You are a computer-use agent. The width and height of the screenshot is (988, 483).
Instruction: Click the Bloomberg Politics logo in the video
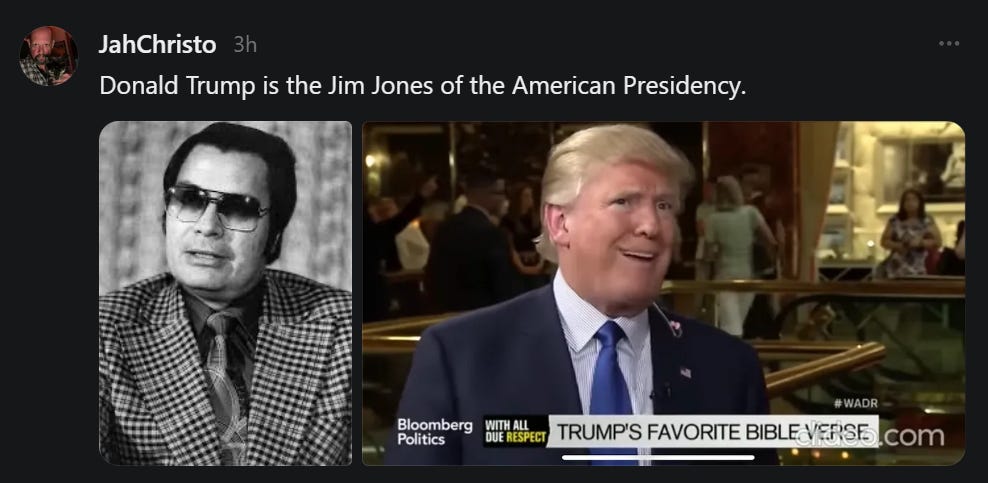(x=434, y=432)
